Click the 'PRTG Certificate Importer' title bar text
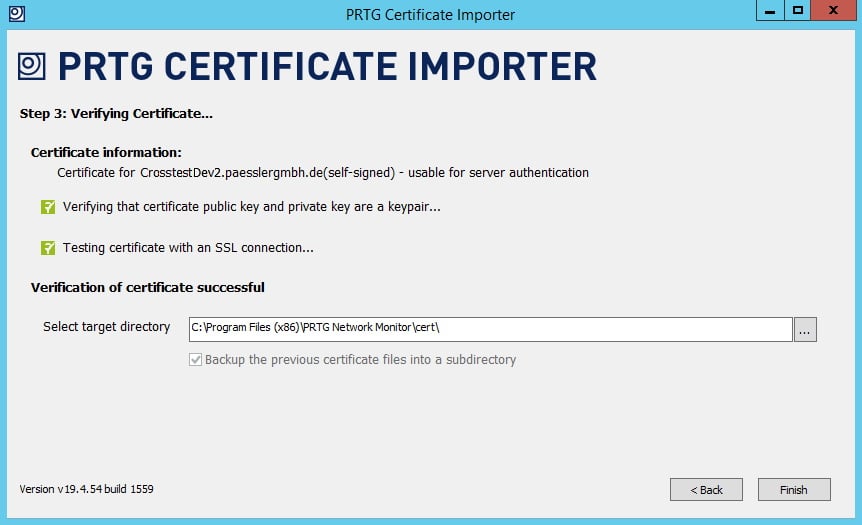The width and height of the screenshot is (862, 525). (430, 14)
